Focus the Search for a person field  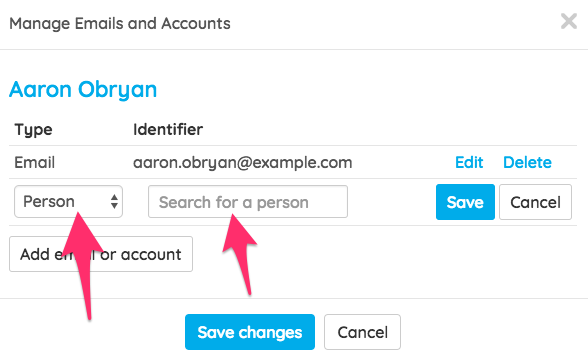click(x=248, y=202)
